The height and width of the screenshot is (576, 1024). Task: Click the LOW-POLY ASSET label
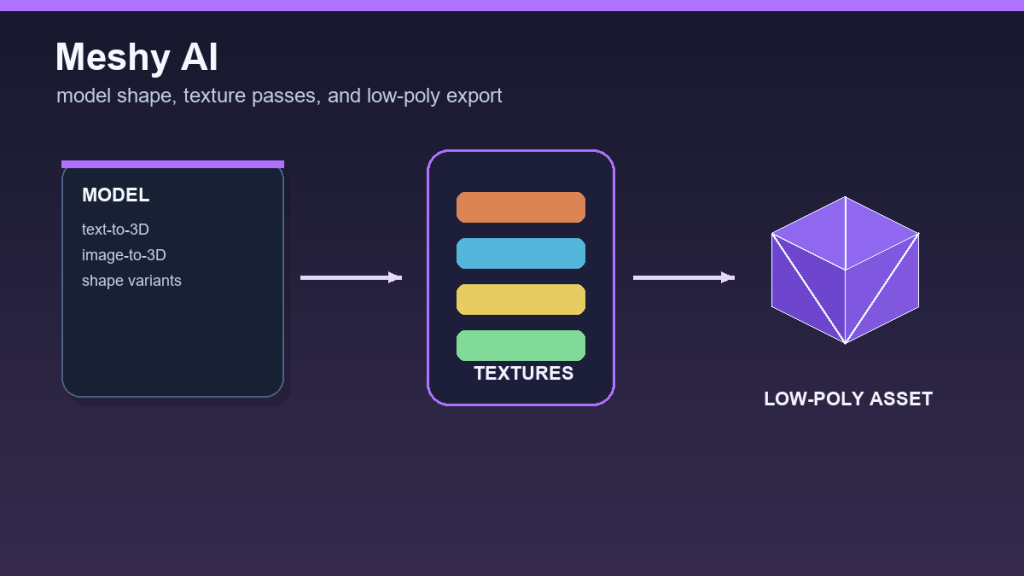(x=848, y=398)
